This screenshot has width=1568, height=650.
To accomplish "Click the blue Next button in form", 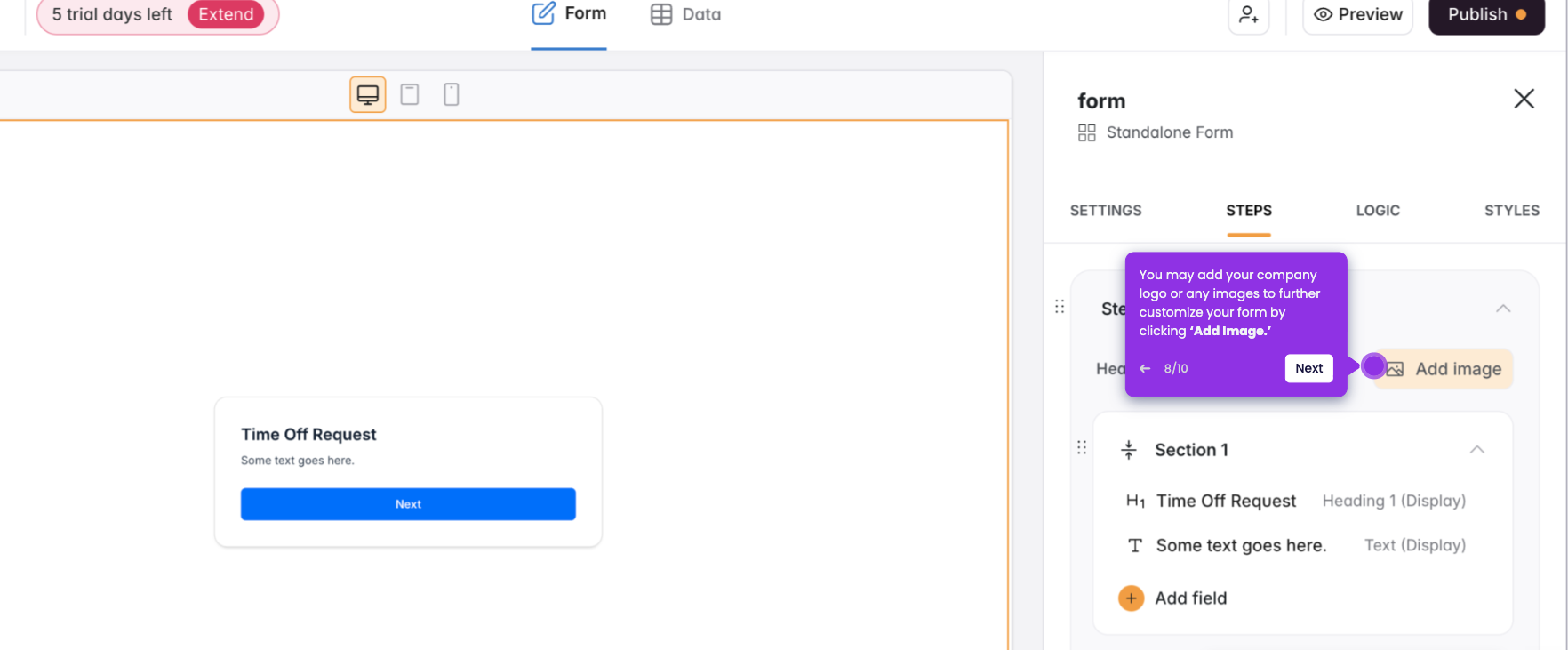I will pos(408,504).
